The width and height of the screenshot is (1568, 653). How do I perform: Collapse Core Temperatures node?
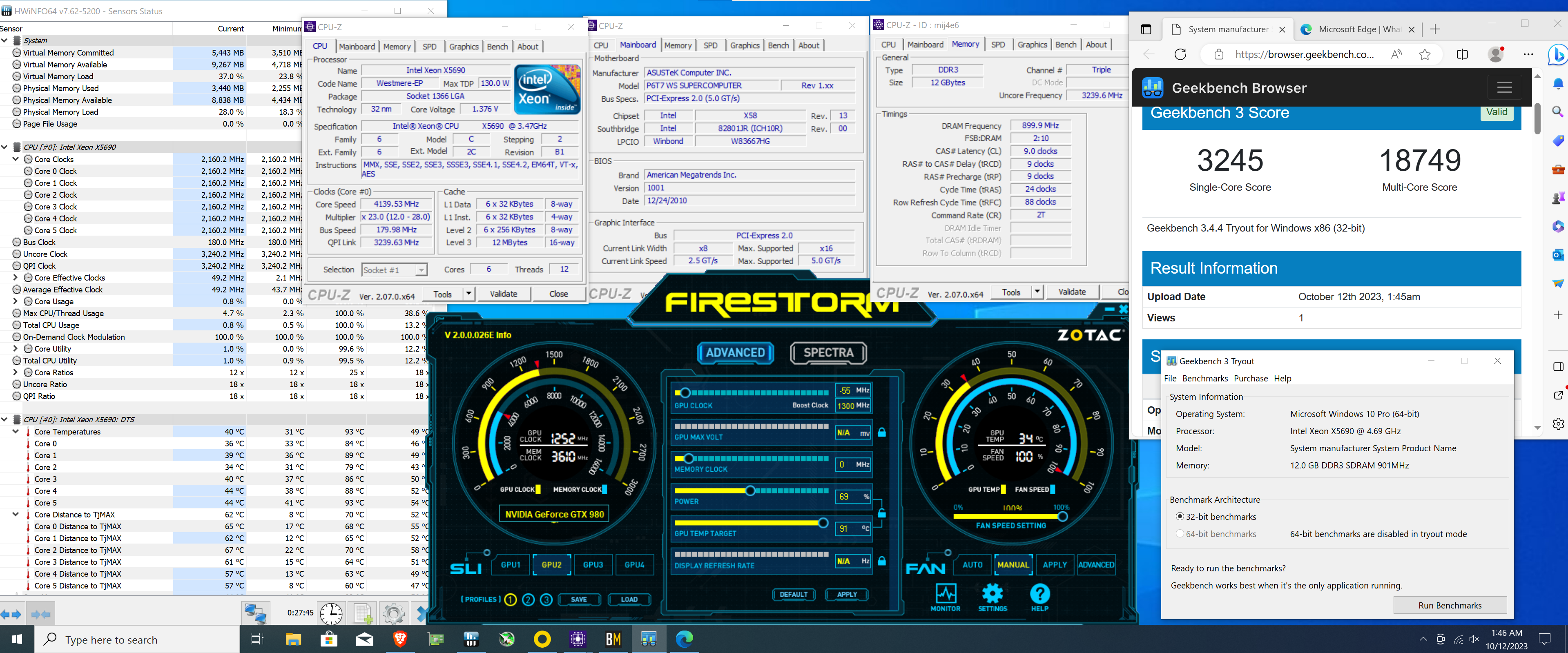(x=16, y=432)
